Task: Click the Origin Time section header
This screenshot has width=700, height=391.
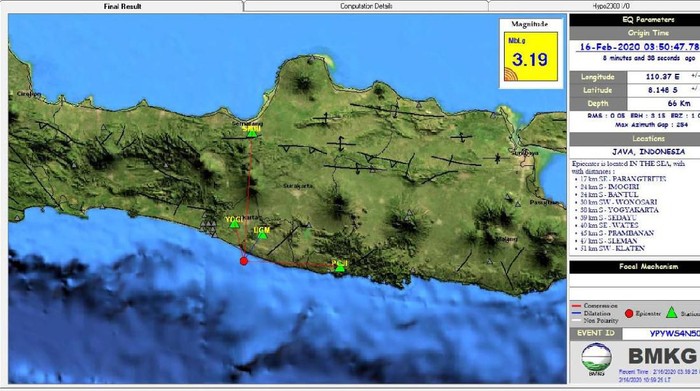Action: 635,33
